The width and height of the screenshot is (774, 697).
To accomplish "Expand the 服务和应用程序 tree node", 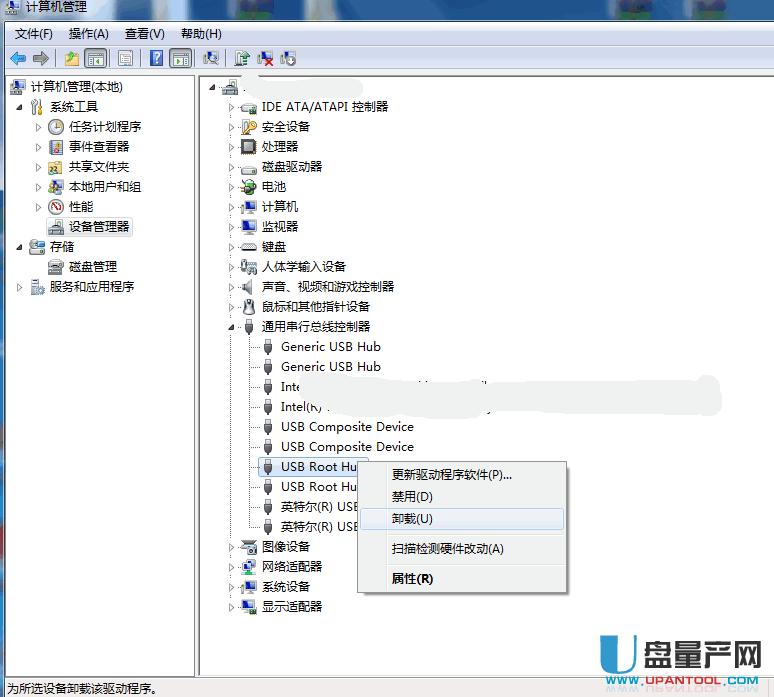I will pos(20,287).
